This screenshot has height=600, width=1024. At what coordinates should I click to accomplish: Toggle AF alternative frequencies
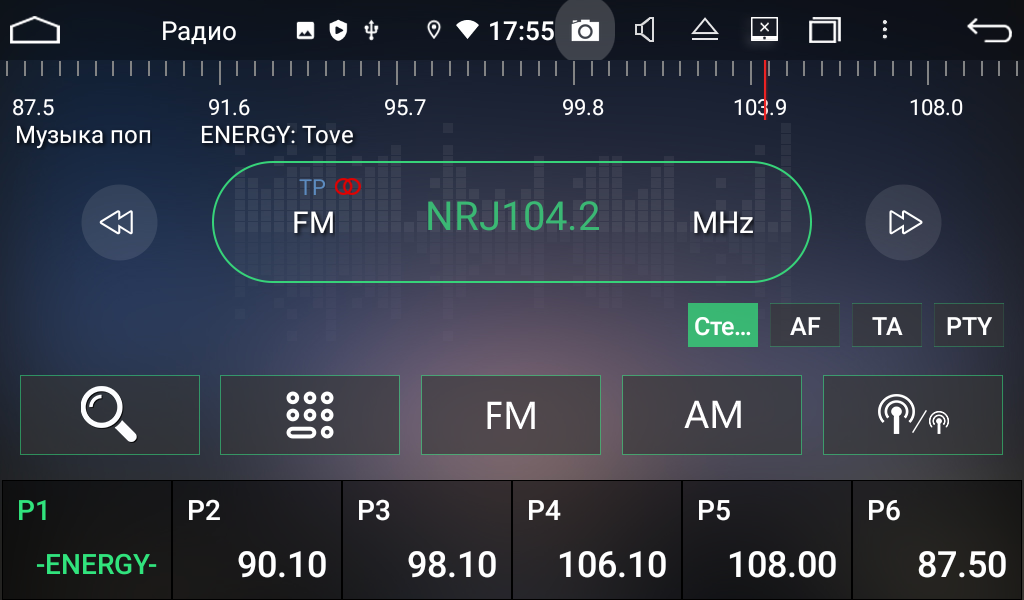[805, 325]
